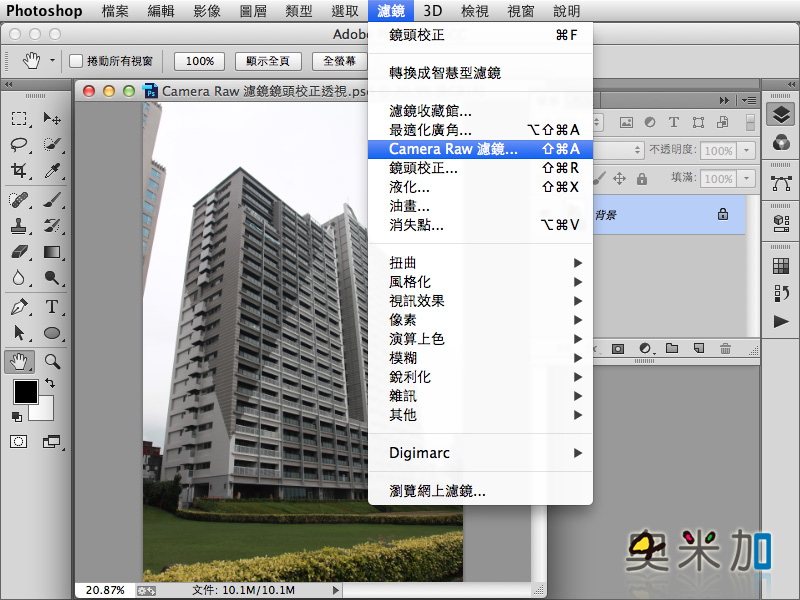Image resolution: width=800 pixels, height=600 pixels.
Task: Open the 填滿 fill dropdown arrow
Action: pyautogui.click(x=746, y=179)
